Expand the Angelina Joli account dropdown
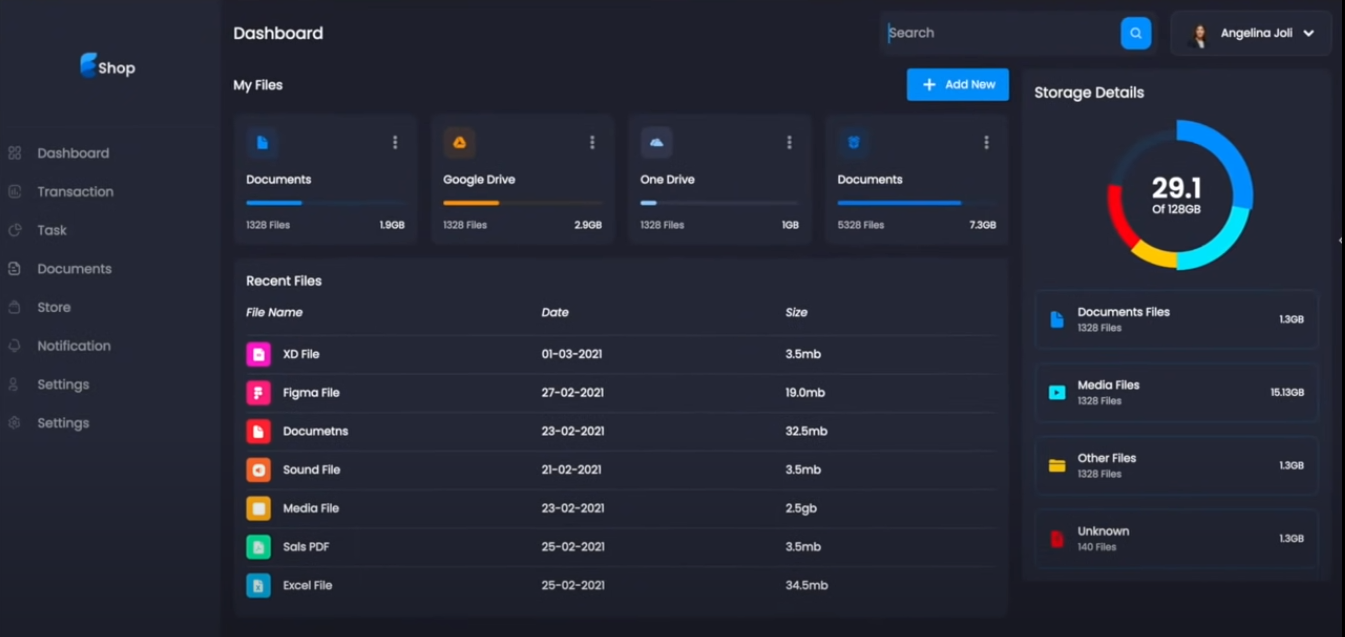The width and height of the screenshot is (1345, 637). click(x=1309, y=32)
